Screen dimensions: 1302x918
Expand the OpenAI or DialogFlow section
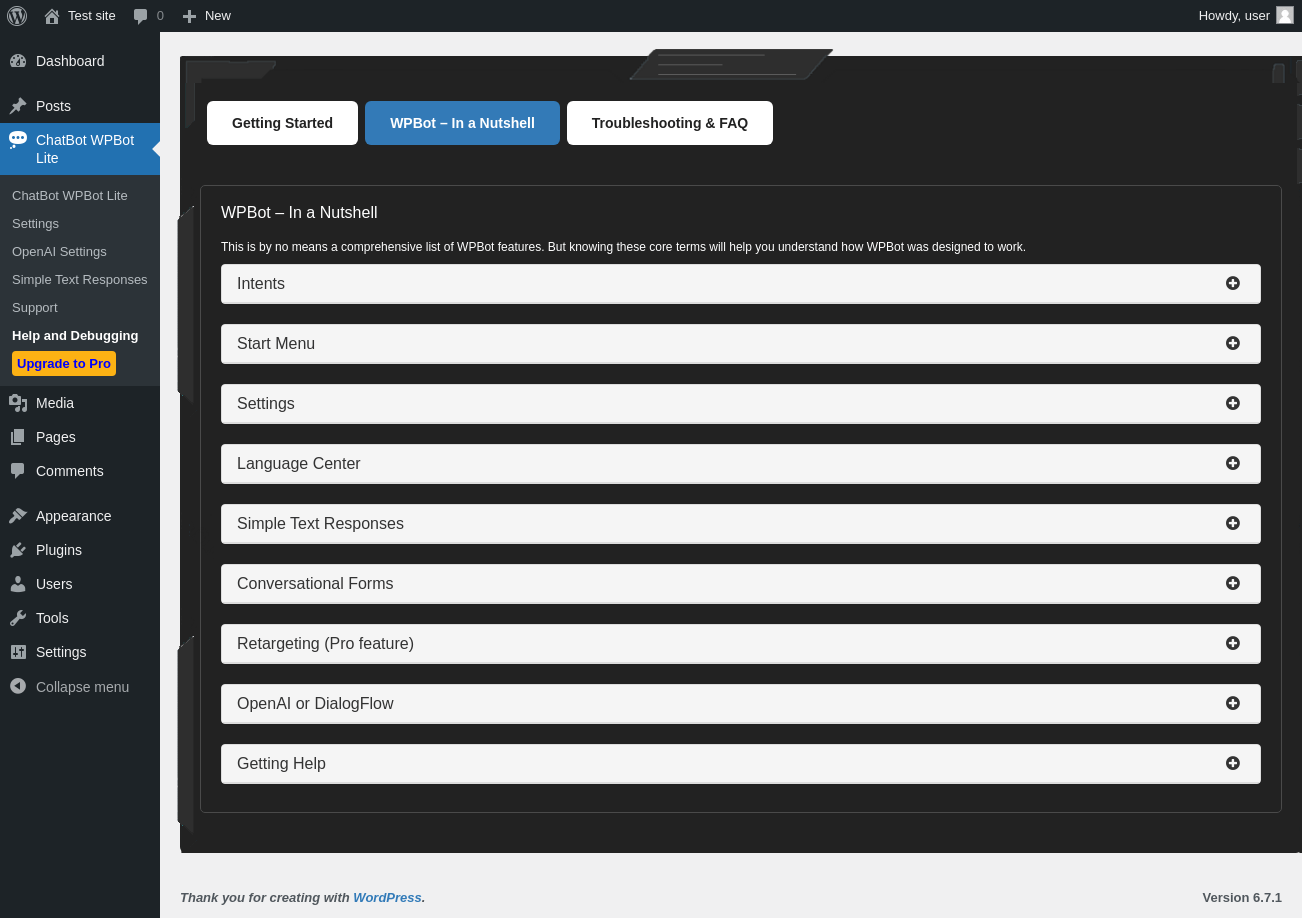point(741,704)
